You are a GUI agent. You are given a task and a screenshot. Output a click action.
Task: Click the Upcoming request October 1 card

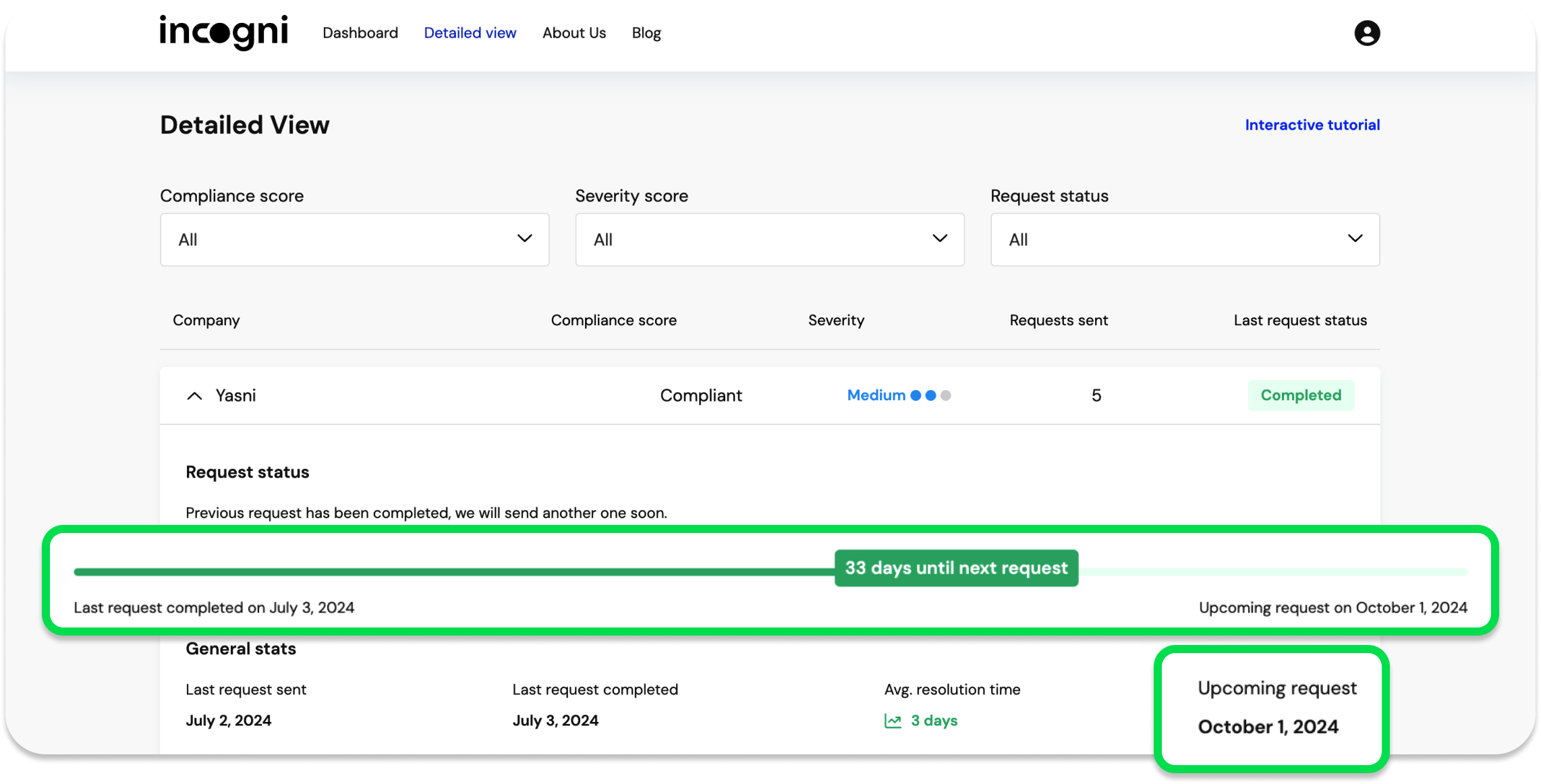coord(1271,708)
